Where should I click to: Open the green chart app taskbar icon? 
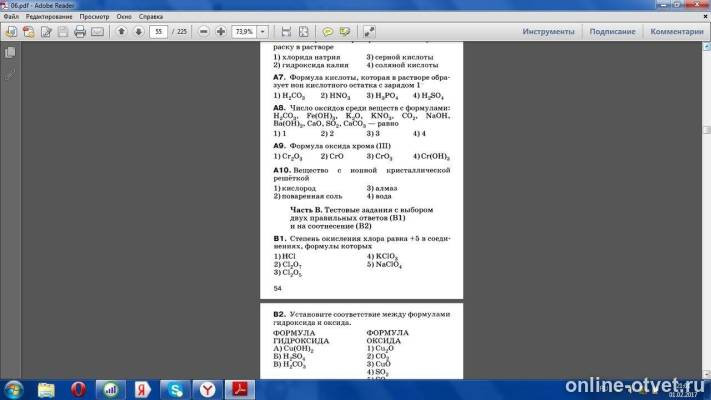[x=110, y=390]
